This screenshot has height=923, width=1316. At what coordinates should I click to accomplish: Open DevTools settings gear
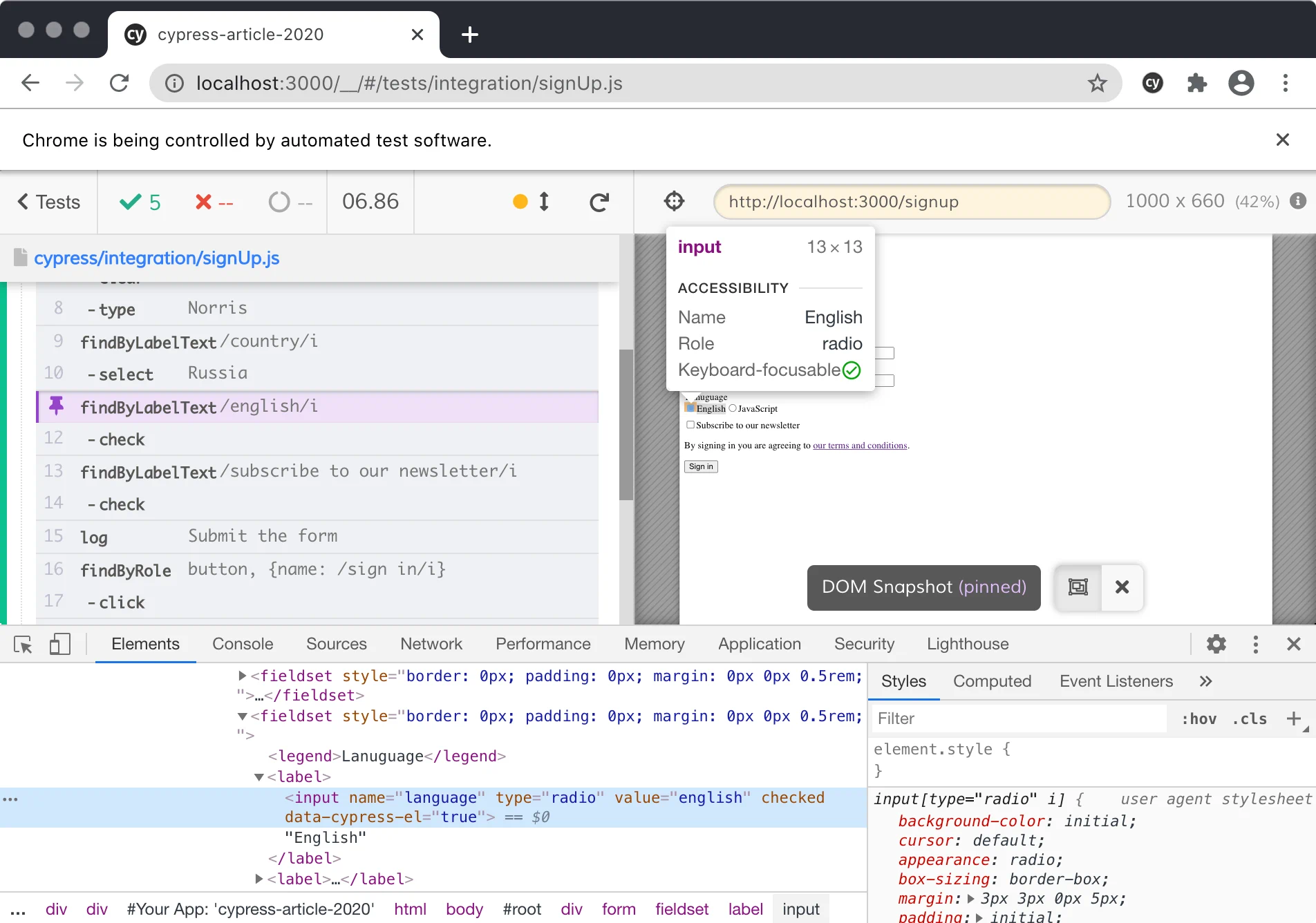1216,644
